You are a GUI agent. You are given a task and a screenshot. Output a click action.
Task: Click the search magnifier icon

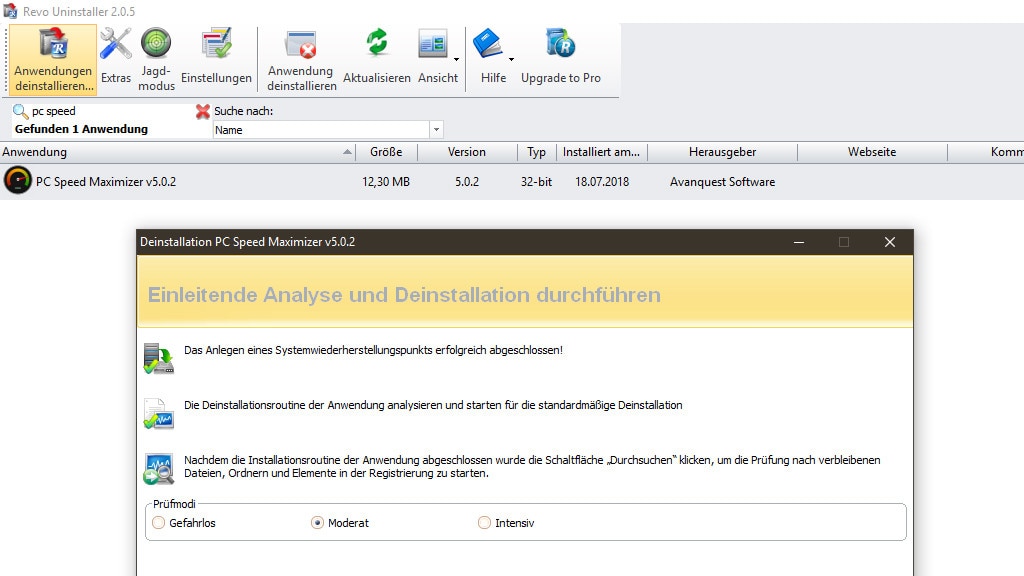click(20, 112)
